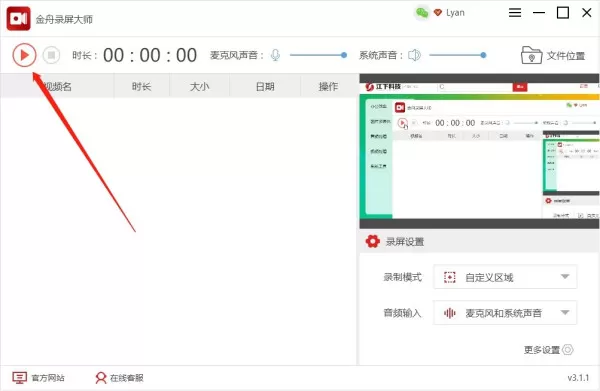
Task: Open 在线客服 online support
Action: point(119,378)
